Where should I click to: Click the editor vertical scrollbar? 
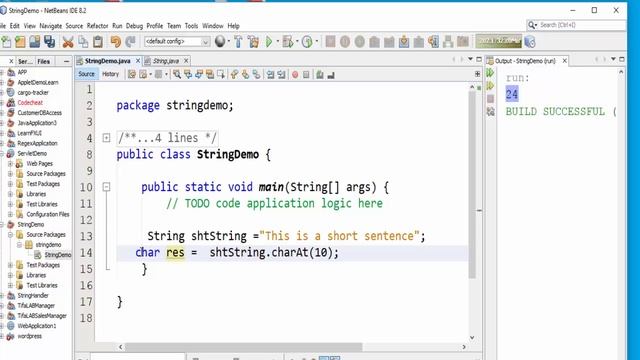click(472, 184)
